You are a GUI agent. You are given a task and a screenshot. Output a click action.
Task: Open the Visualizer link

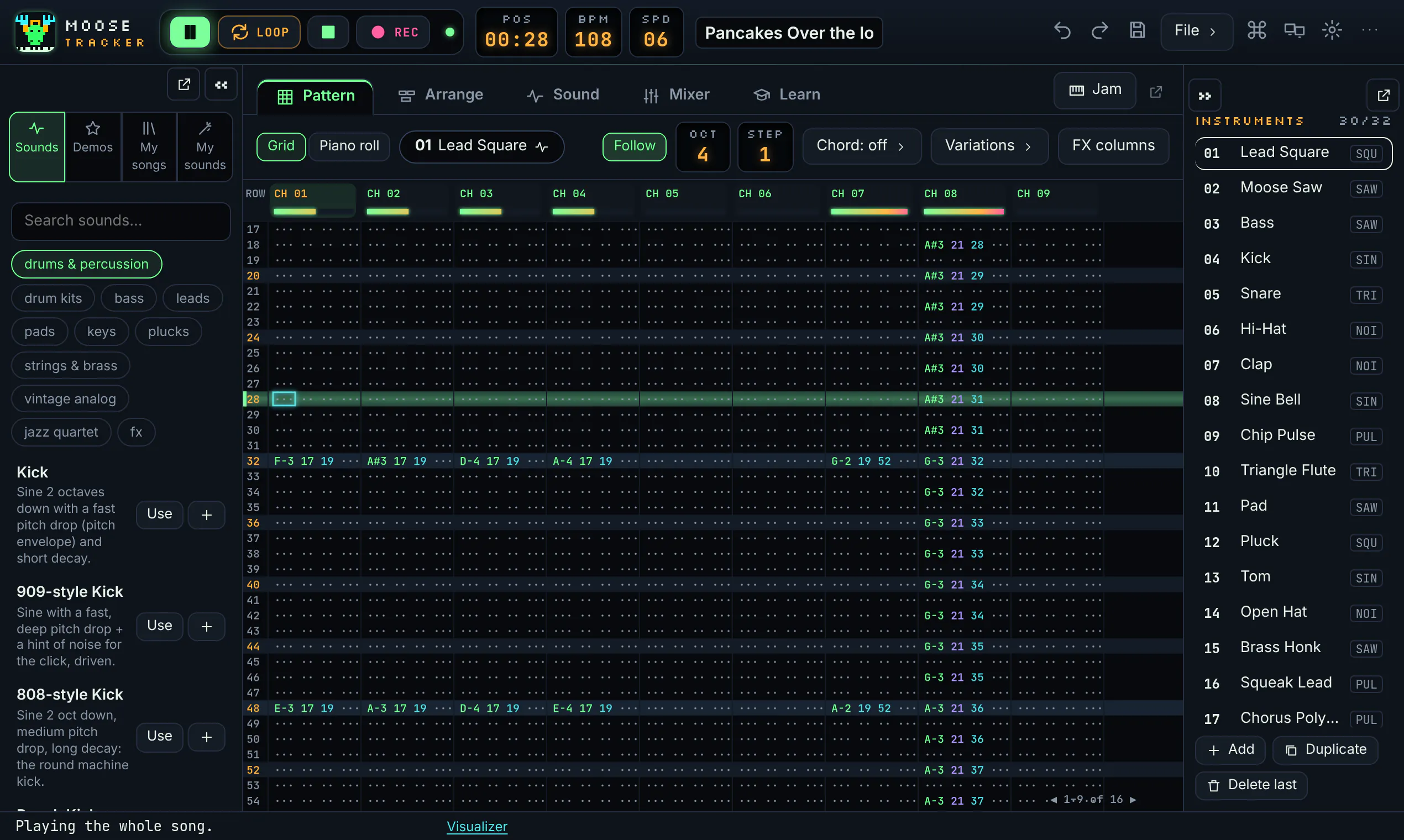(476, 826)
